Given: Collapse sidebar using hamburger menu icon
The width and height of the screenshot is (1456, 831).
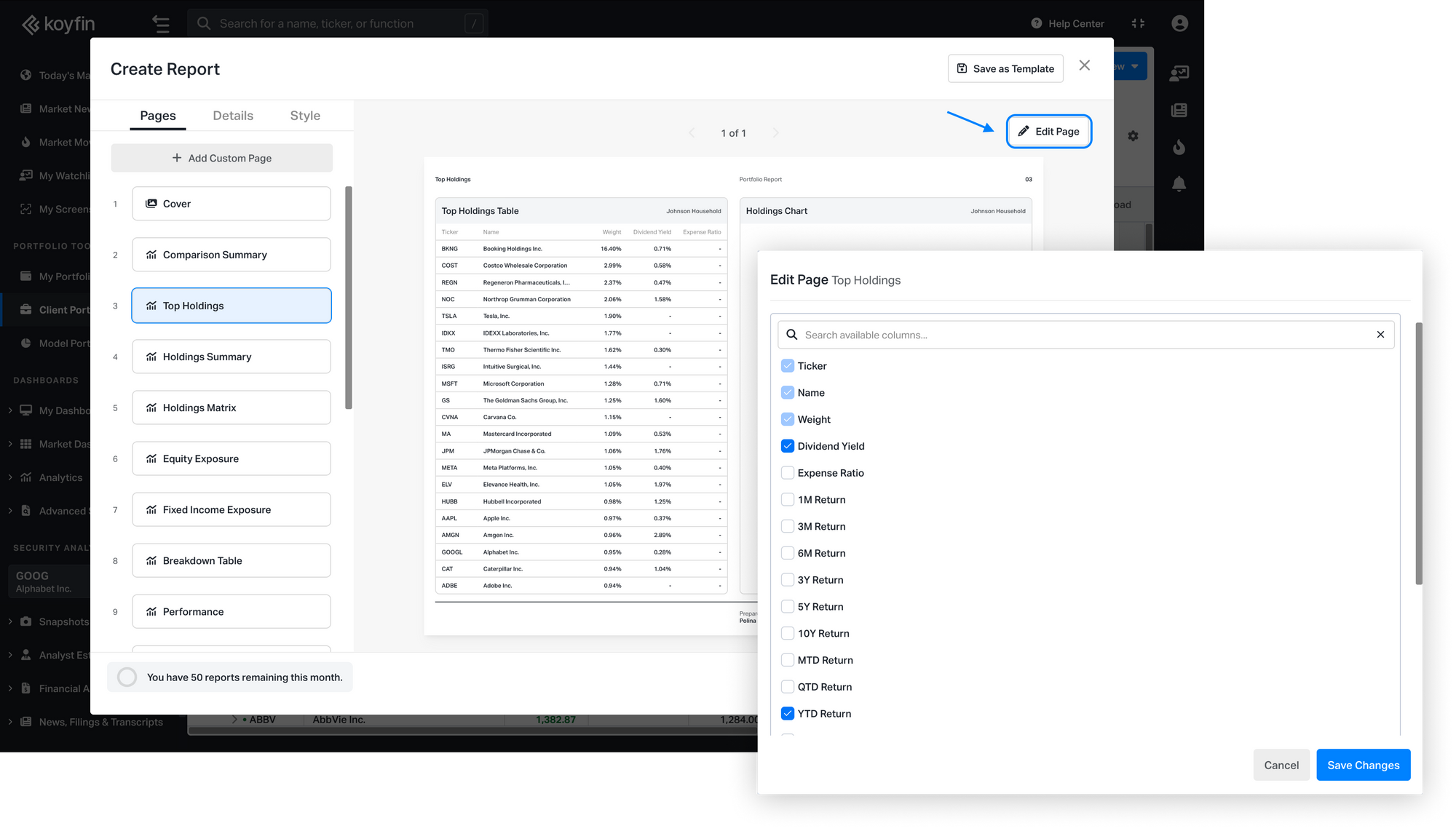Looking at the screenshot, I should pos(161,24).
